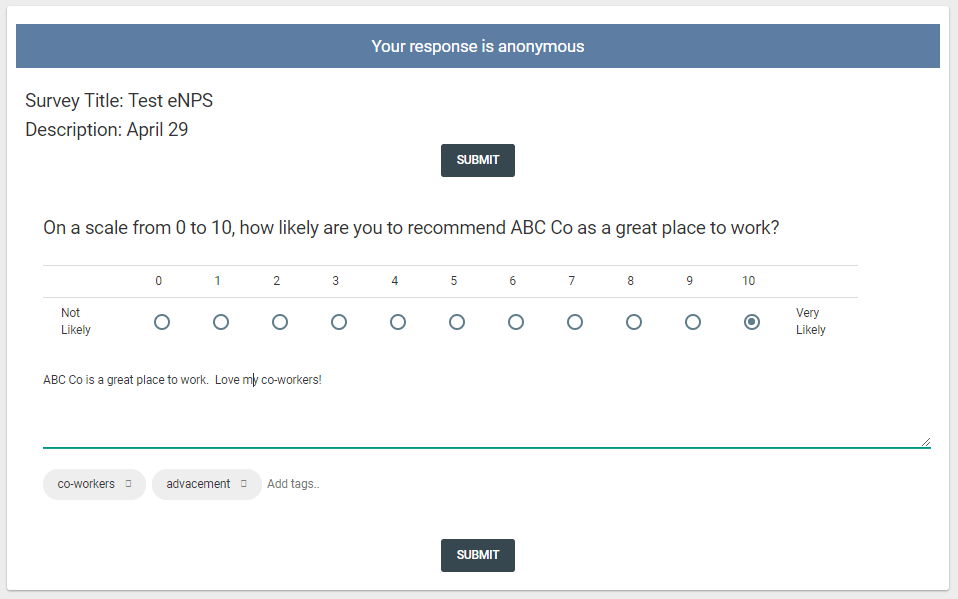958x599 pixels.
Task: Click the Very Likely label
Action: pos(810,321)
